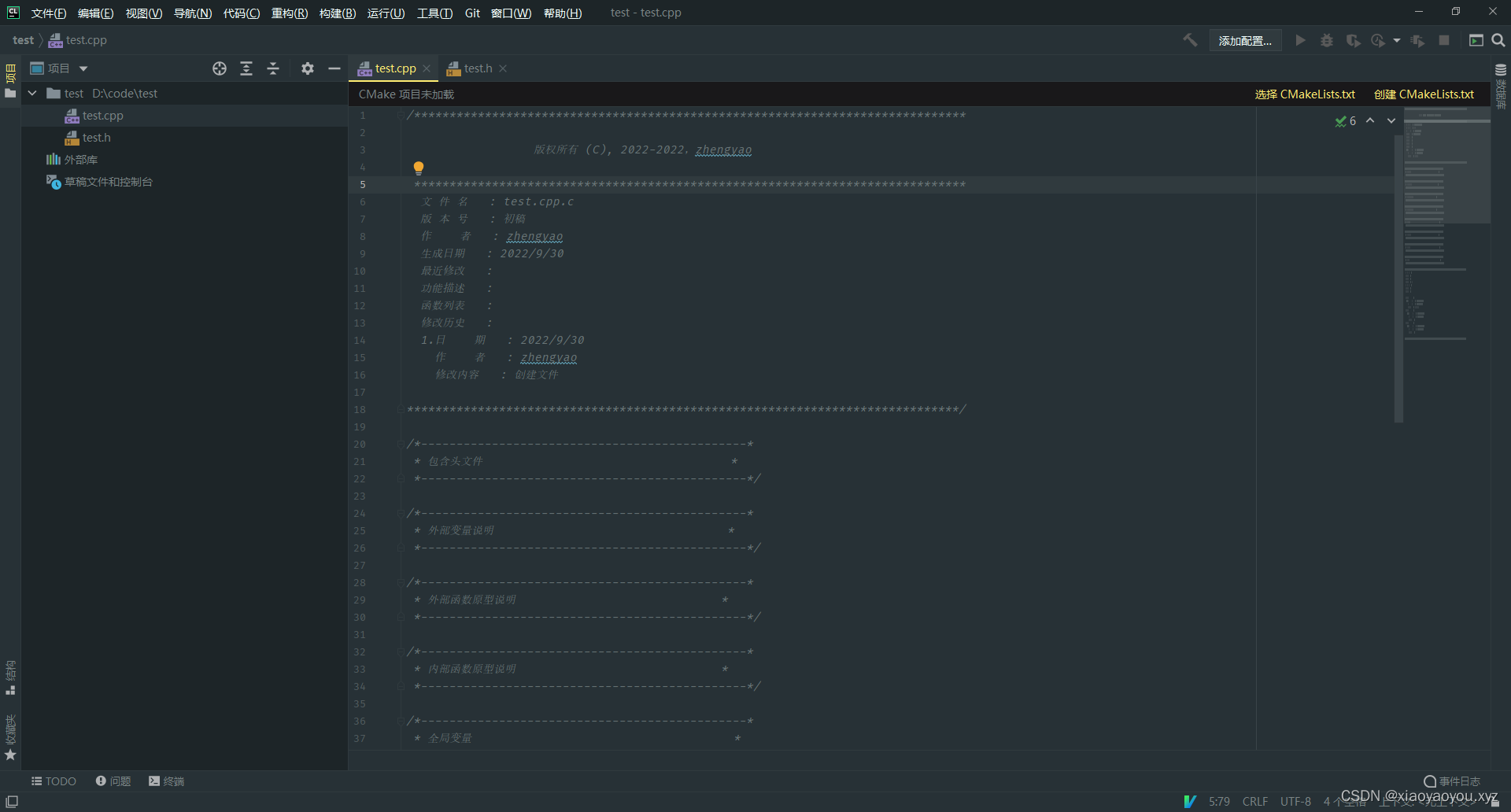The height and width of the screenshot is (812, 1511).
Task: Open the 终端 Terminal tool window
Action: [166, 781]
